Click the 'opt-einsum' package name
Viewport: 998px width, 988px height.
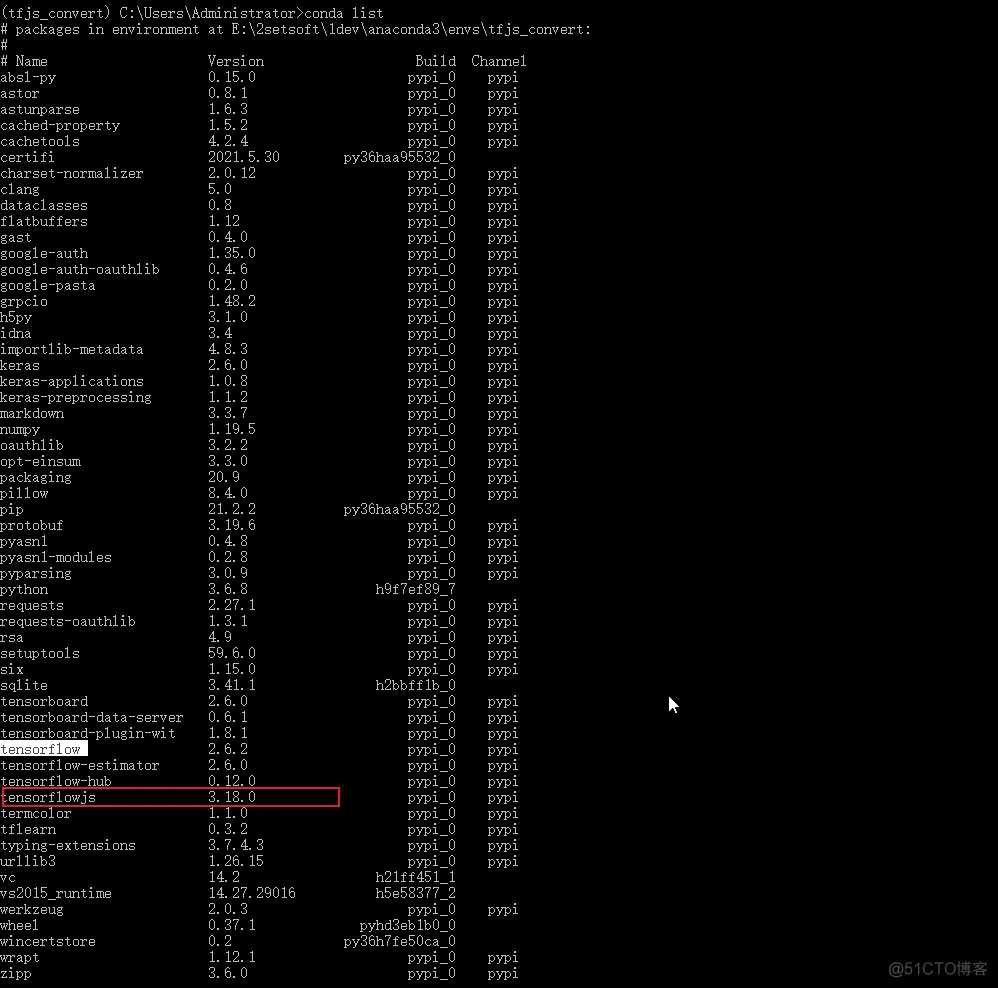41,462
